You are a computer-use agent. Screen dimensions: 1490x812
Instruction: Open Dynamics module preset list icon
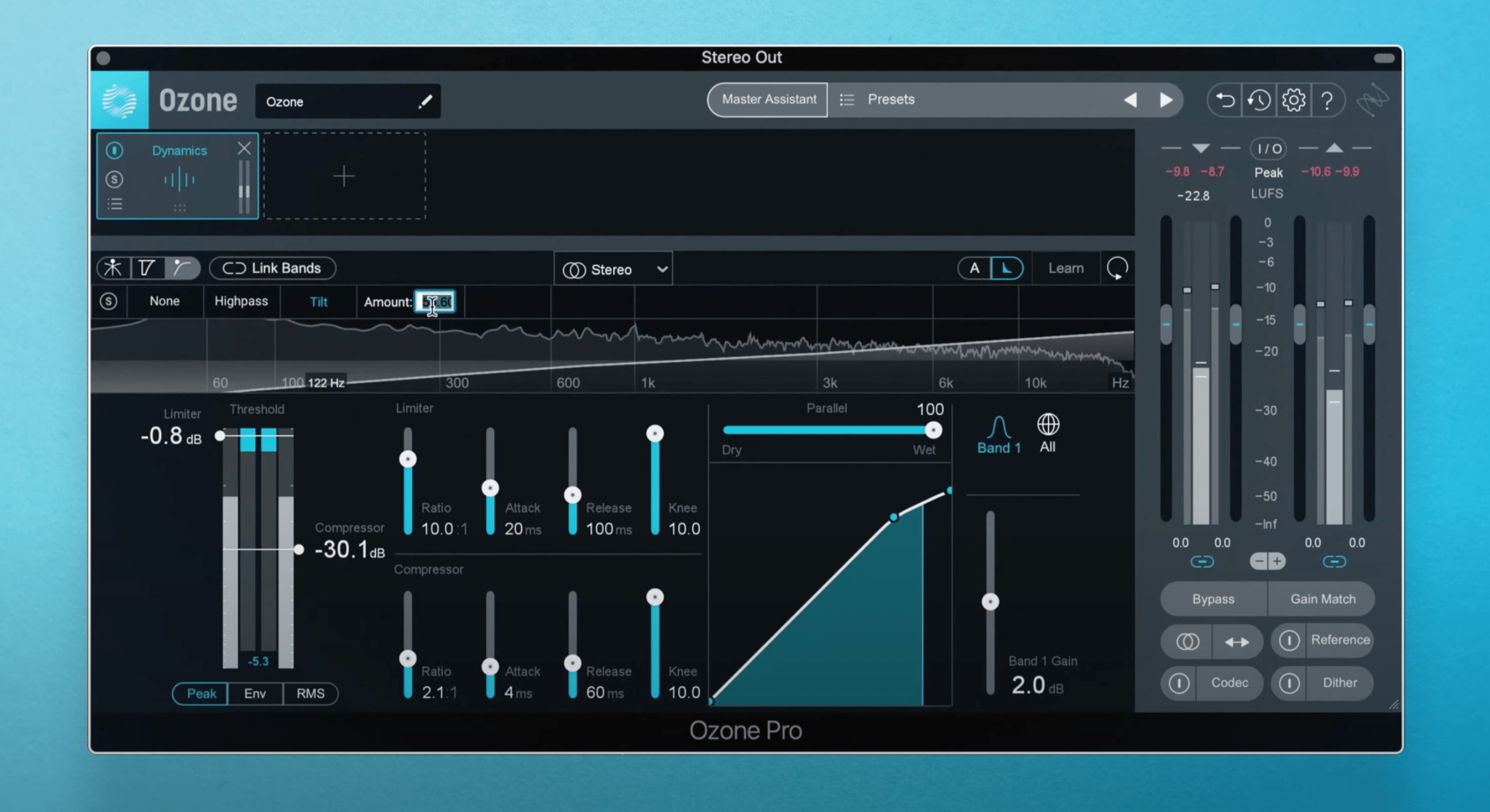[115, 204]
